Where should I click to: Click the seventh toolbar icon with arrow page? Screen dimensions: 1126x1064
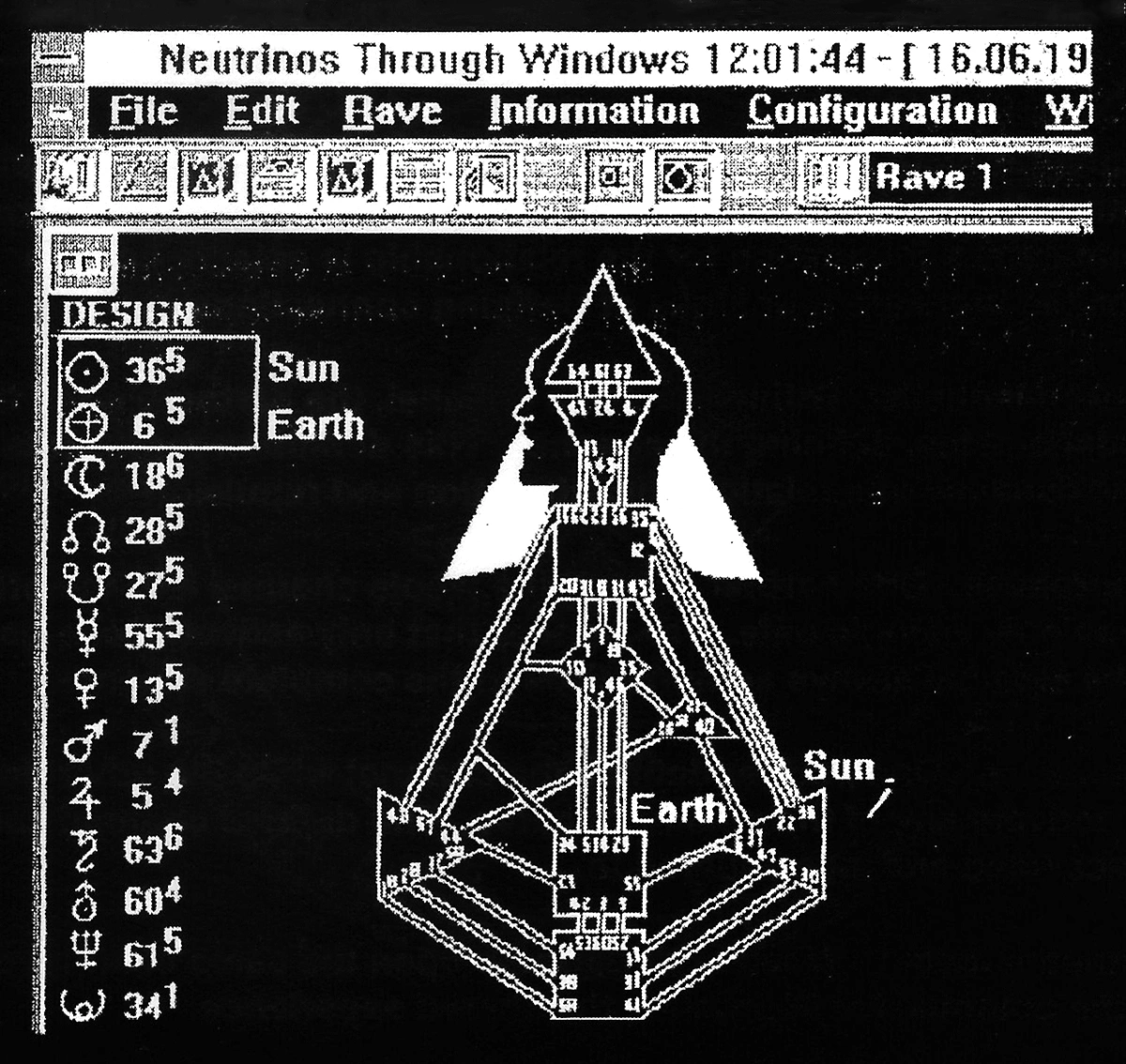pyautogui.click(x=488, y=176)
